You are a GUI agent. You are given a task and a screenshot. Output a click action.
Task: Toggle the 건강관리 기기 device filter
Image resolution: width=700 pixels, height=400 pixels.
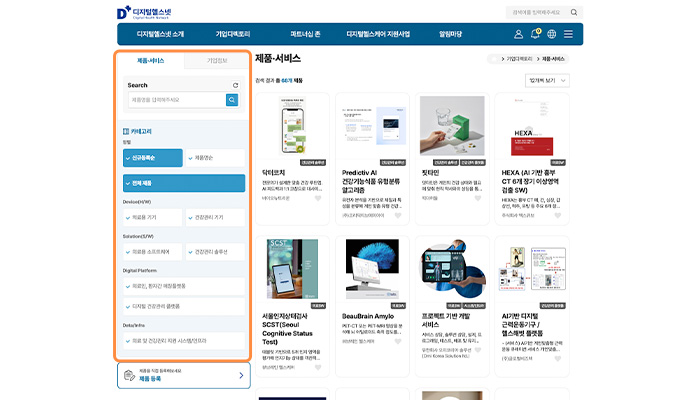[x=215, y=217]
